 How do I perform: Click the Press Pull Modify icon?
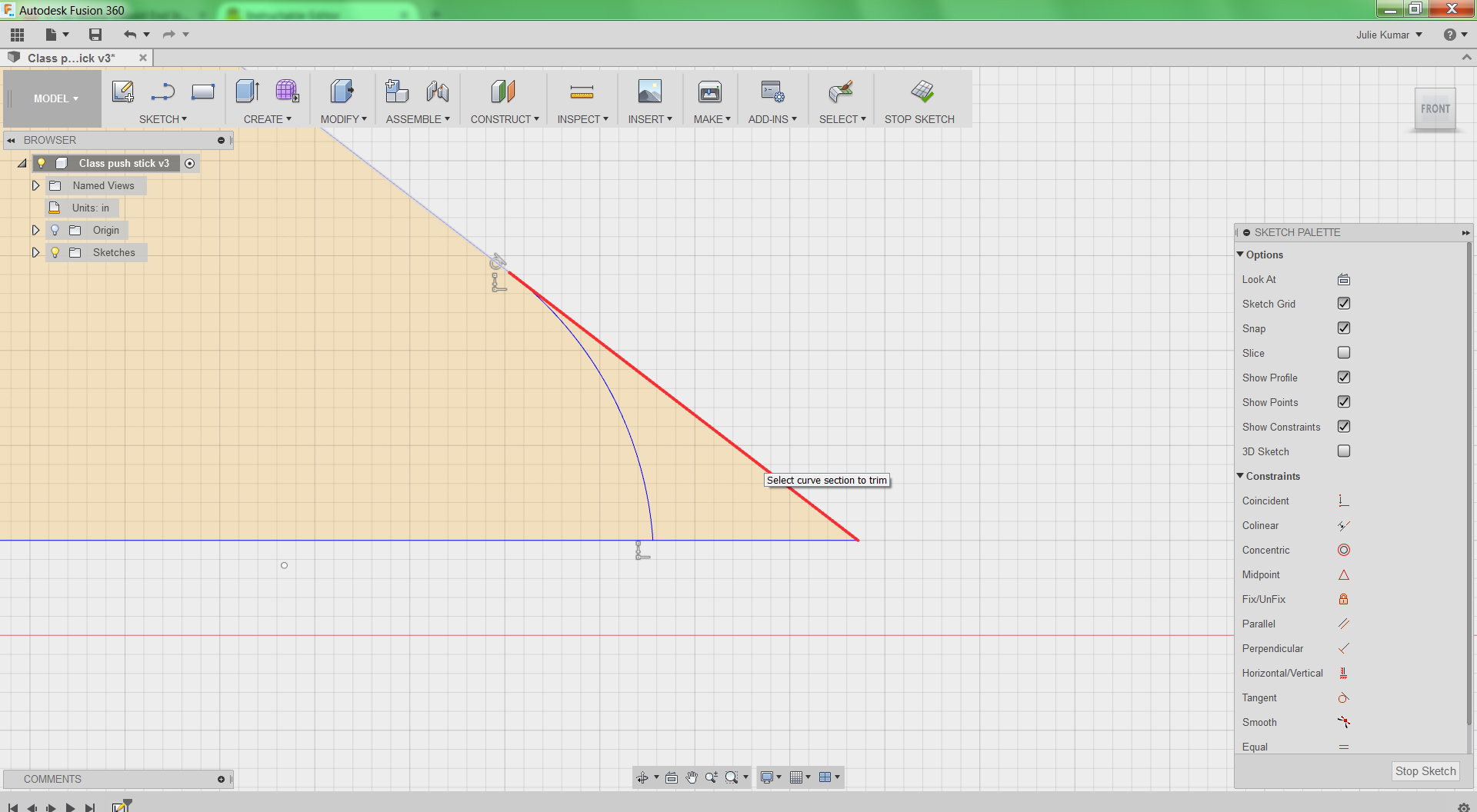pyautogui.click(x=342, y=92)
